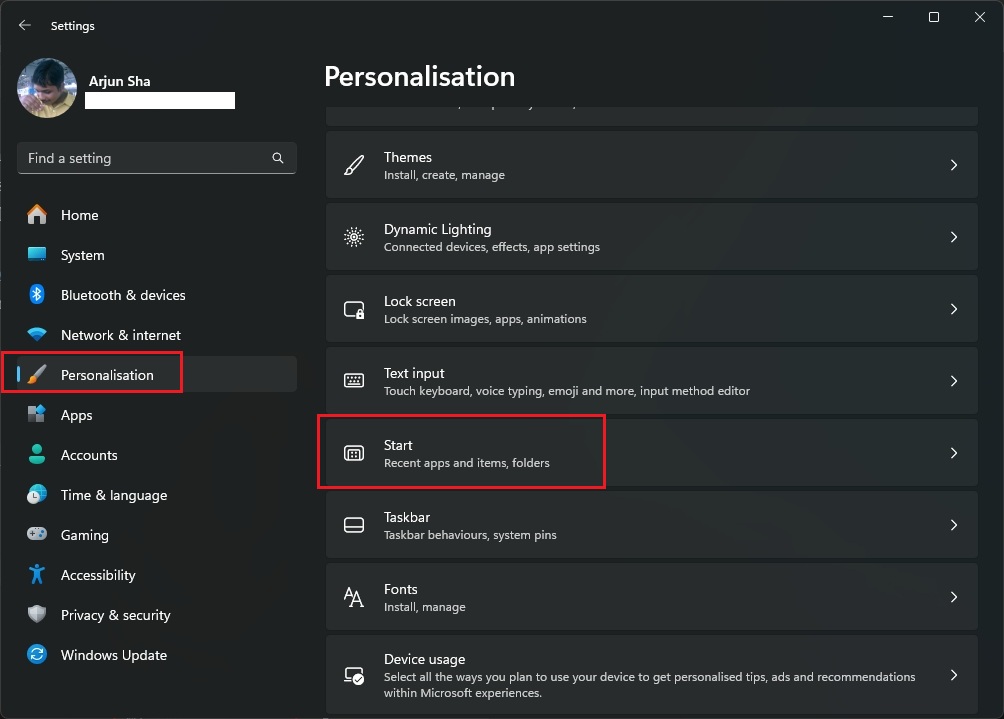This screenshot has height=719, width=1004.
Task: Expand the Dynamic Lighting row
Action: coord(651,237)
